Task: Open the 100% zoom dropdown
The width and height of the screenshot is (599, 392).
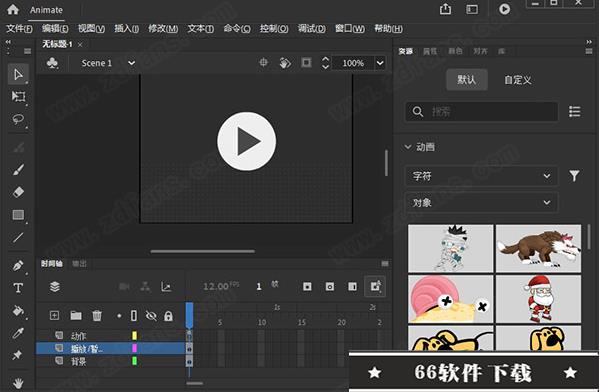Action: (x=380, y=63)
